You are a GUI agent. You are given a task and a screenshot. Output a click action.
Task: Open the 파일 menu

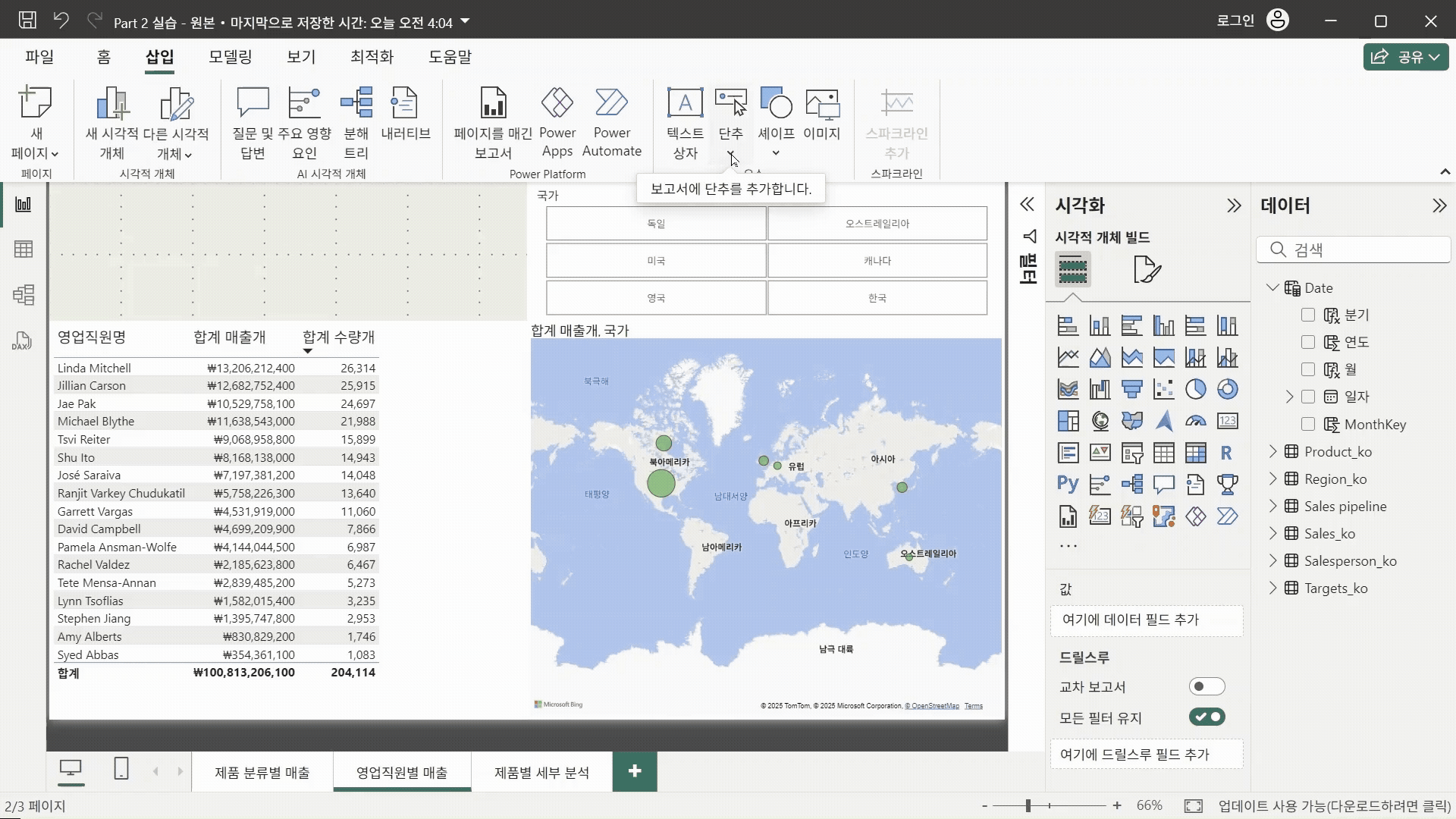click(39, 57)
